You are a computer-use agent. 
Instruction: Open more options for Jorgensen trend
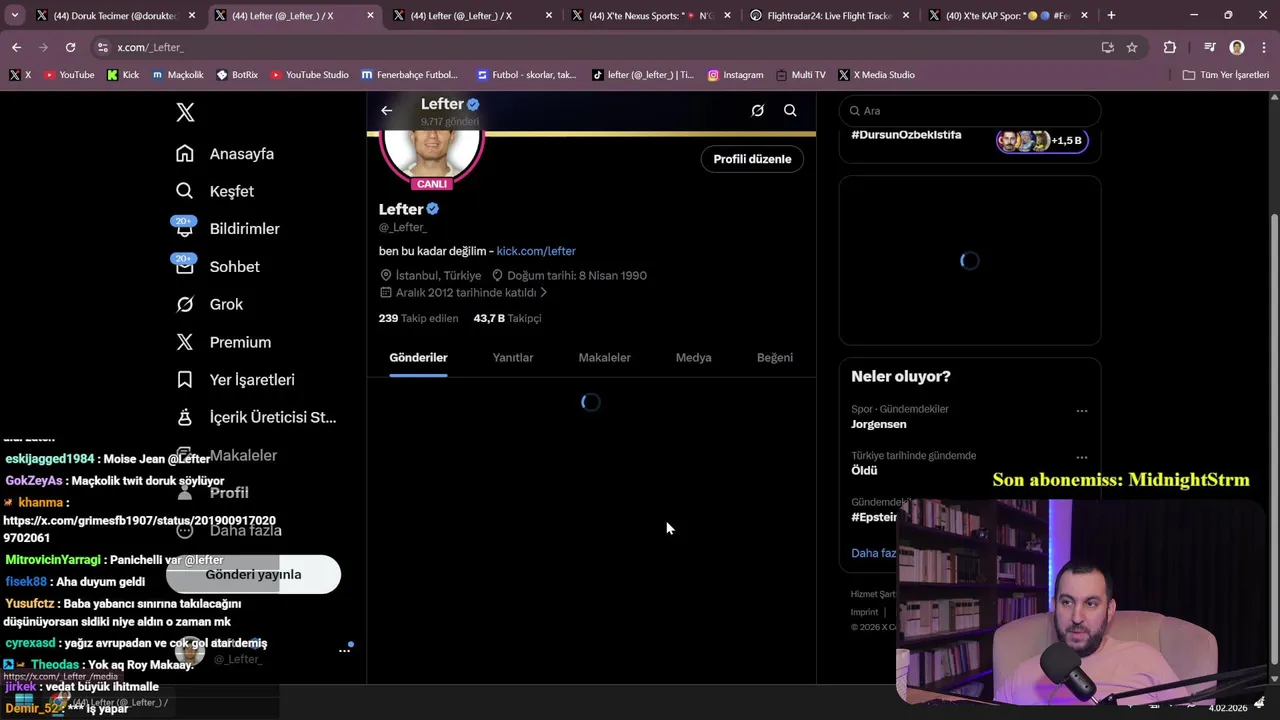click(1081, 411)
